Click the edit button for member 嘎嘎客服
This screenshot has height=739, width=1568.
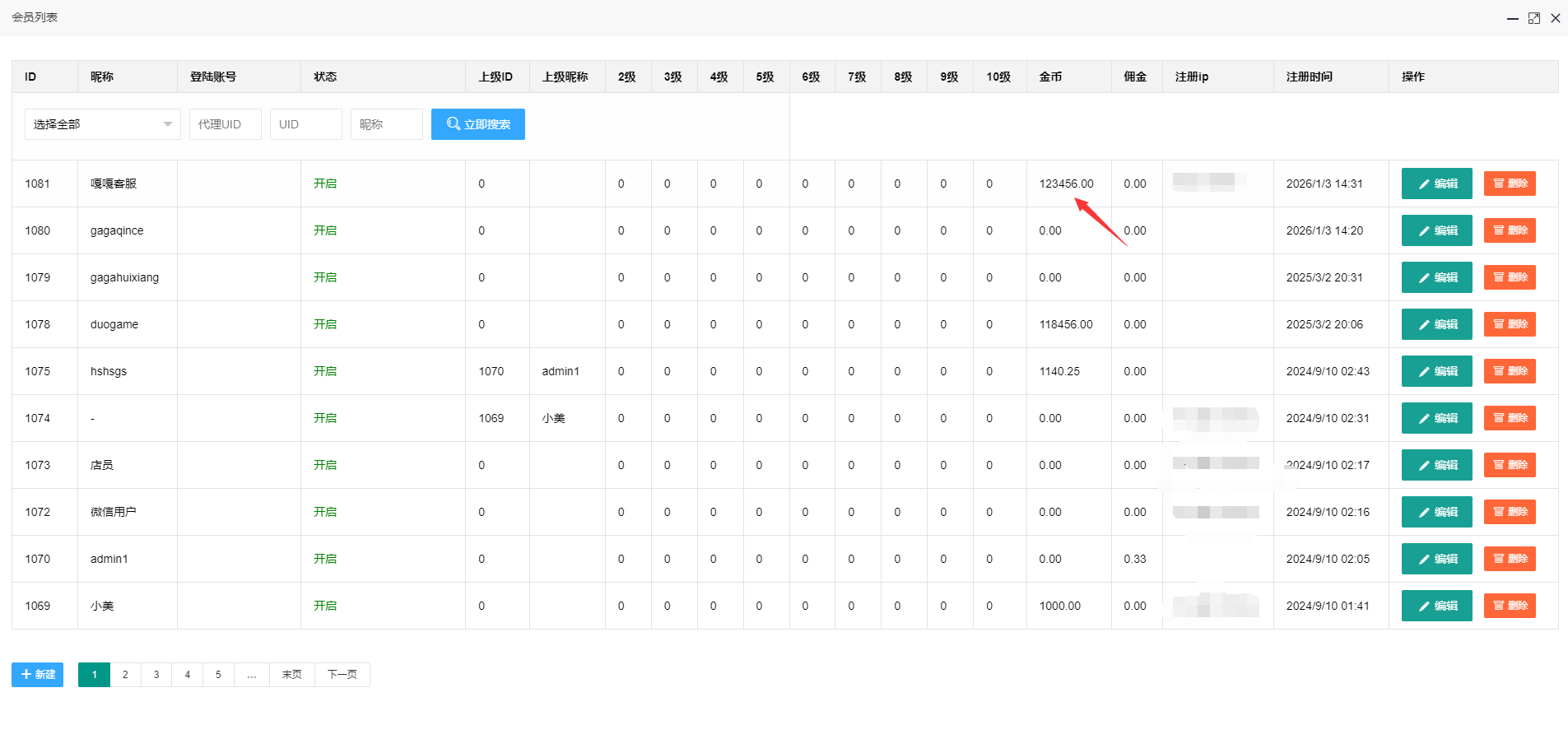pos(1436,184)
